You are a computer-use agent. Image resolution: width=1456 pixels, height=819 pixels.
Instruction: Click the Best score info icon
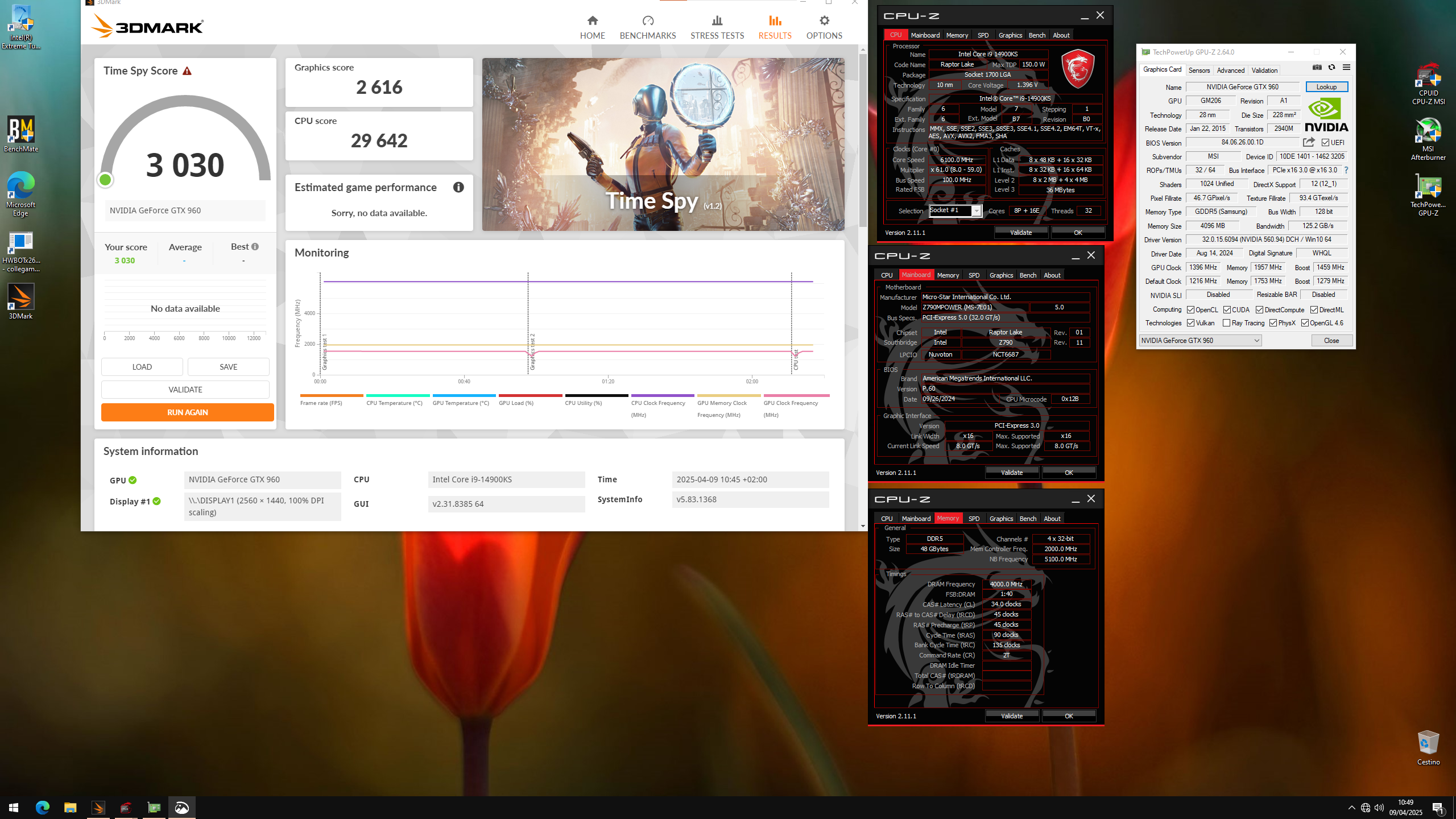coord(255,246)
